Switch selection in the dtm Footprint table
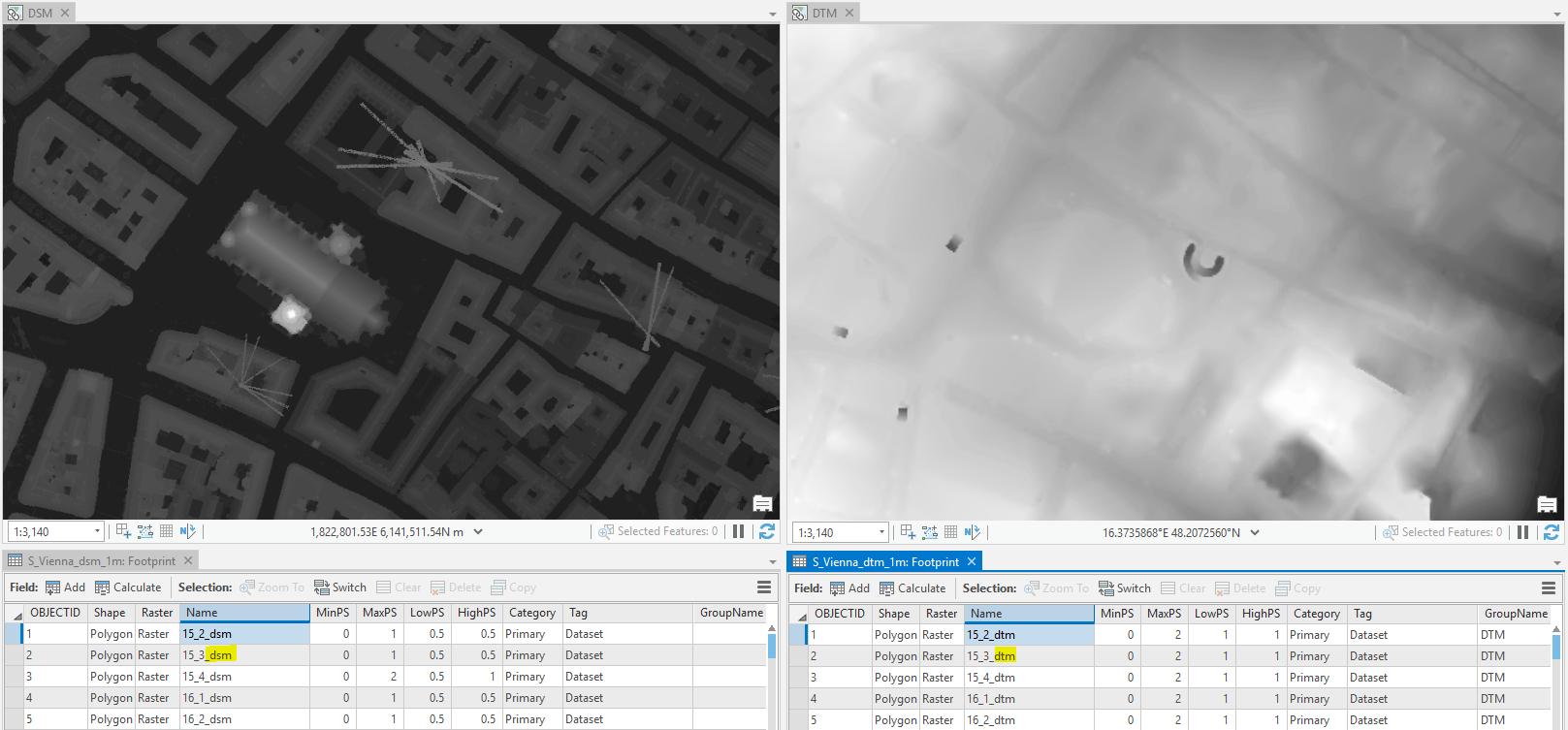This screenshot has height=730, width=1568. [x=1124, y=588]
